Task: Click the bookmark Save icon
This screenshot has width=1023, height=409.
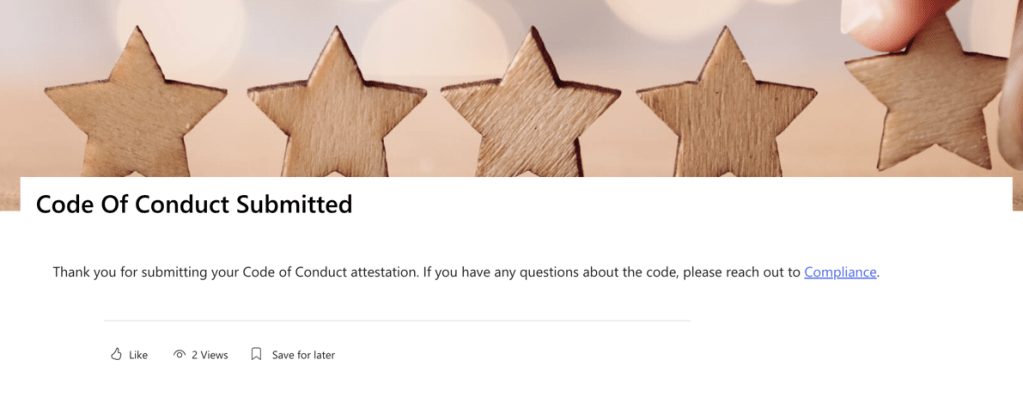Action: (x=256, y=354)
